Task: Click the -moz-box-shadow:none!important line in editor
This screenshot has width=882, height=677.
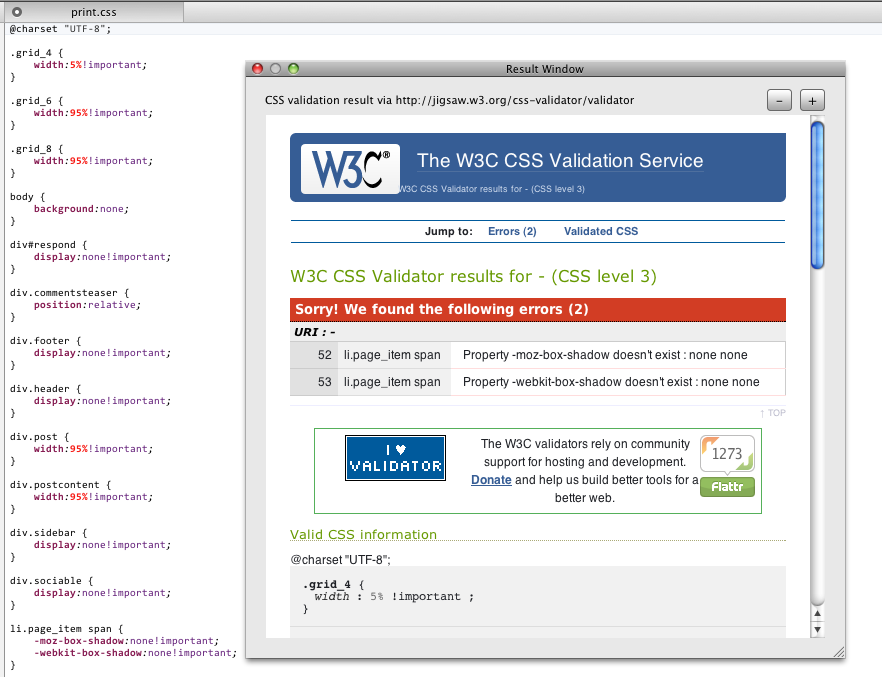Action: pyautogui.click(x=126, y=640)
